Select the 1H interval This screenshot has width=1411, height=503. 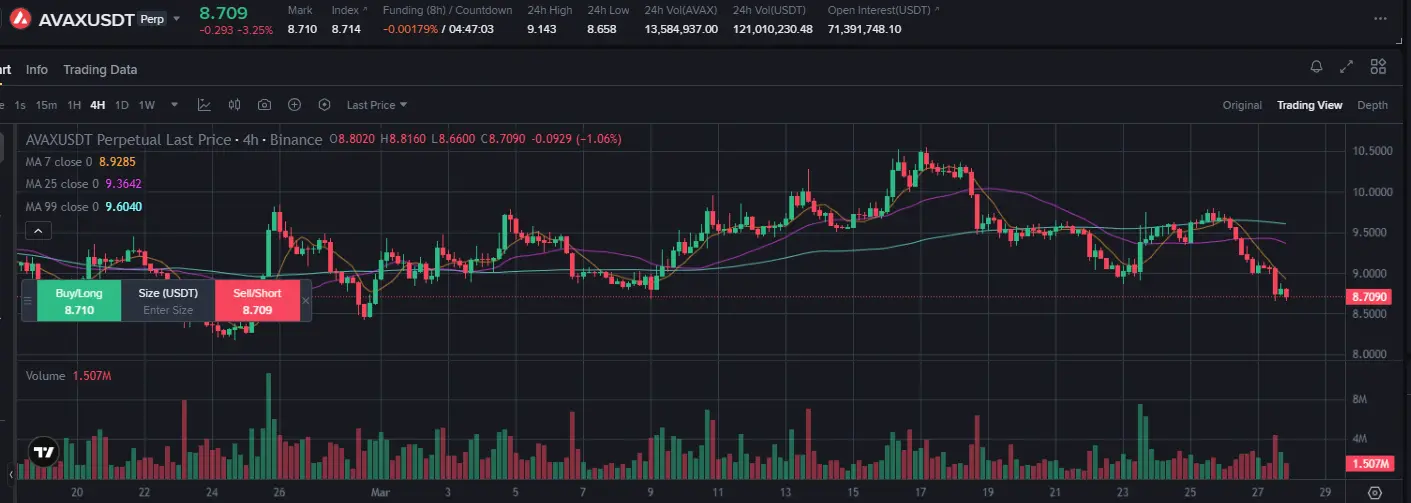(x=74, y=105)
